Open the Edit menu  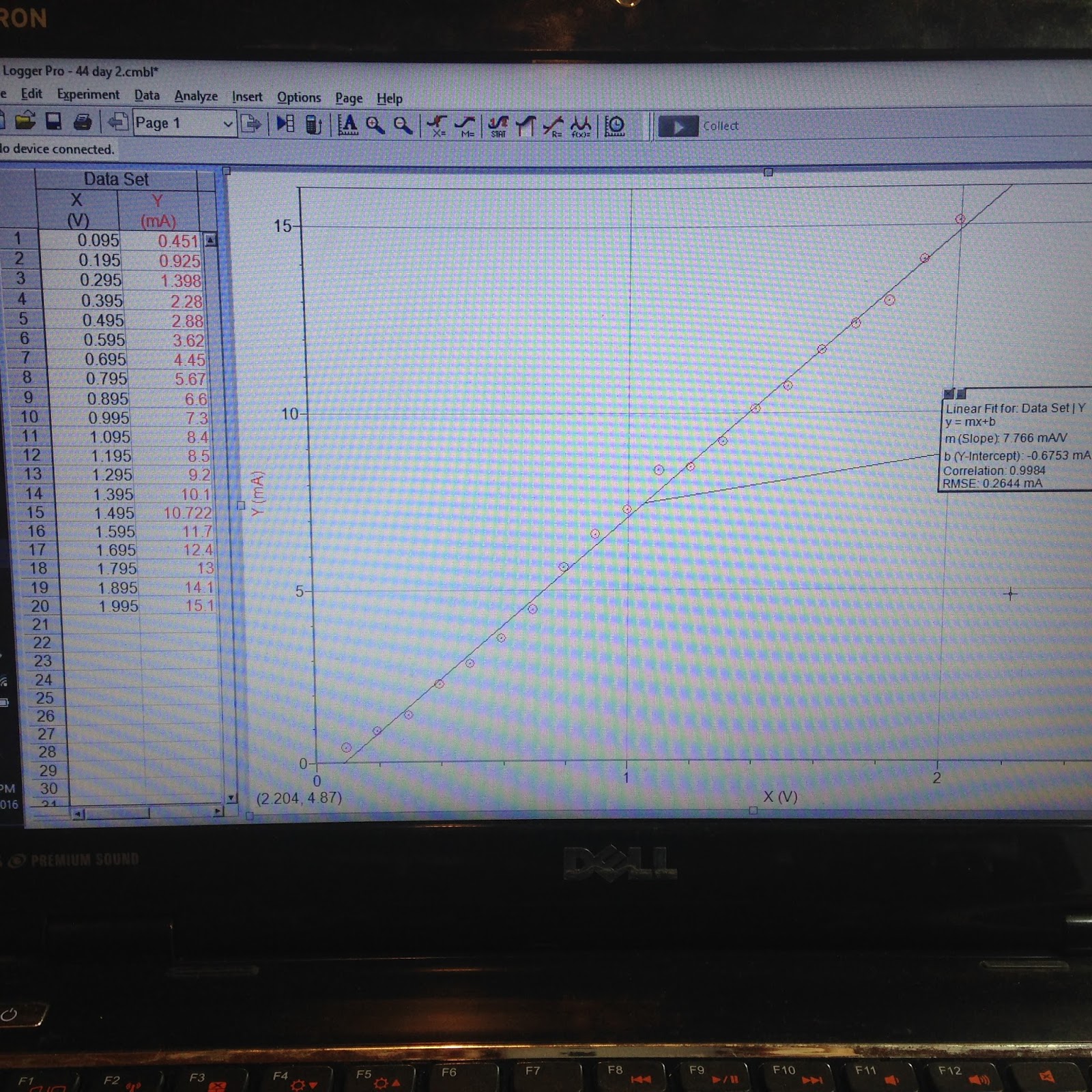point(31,94)
